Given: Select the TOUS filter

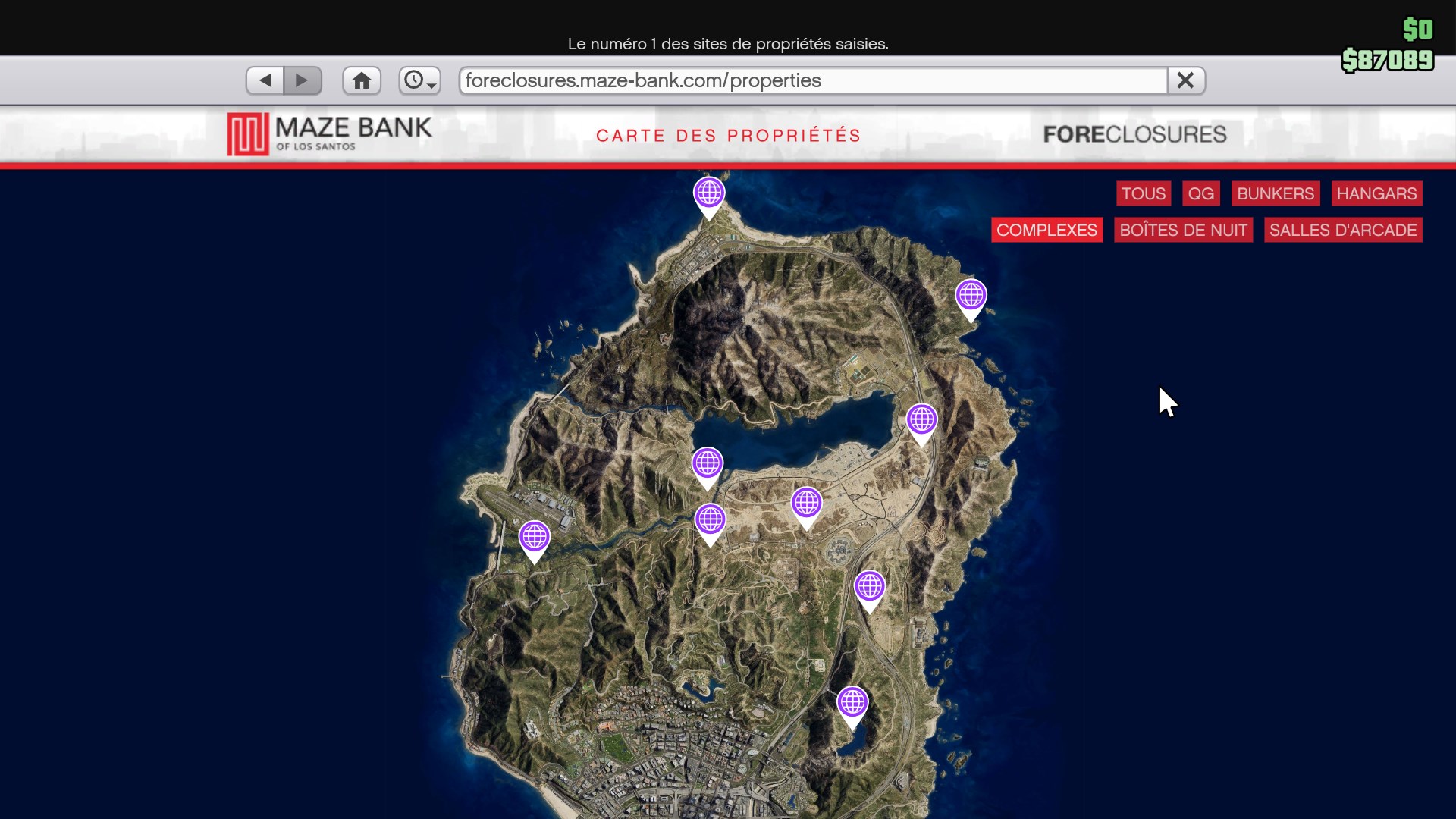Looking at the screenshot, I should click(x=1143, y=193).
